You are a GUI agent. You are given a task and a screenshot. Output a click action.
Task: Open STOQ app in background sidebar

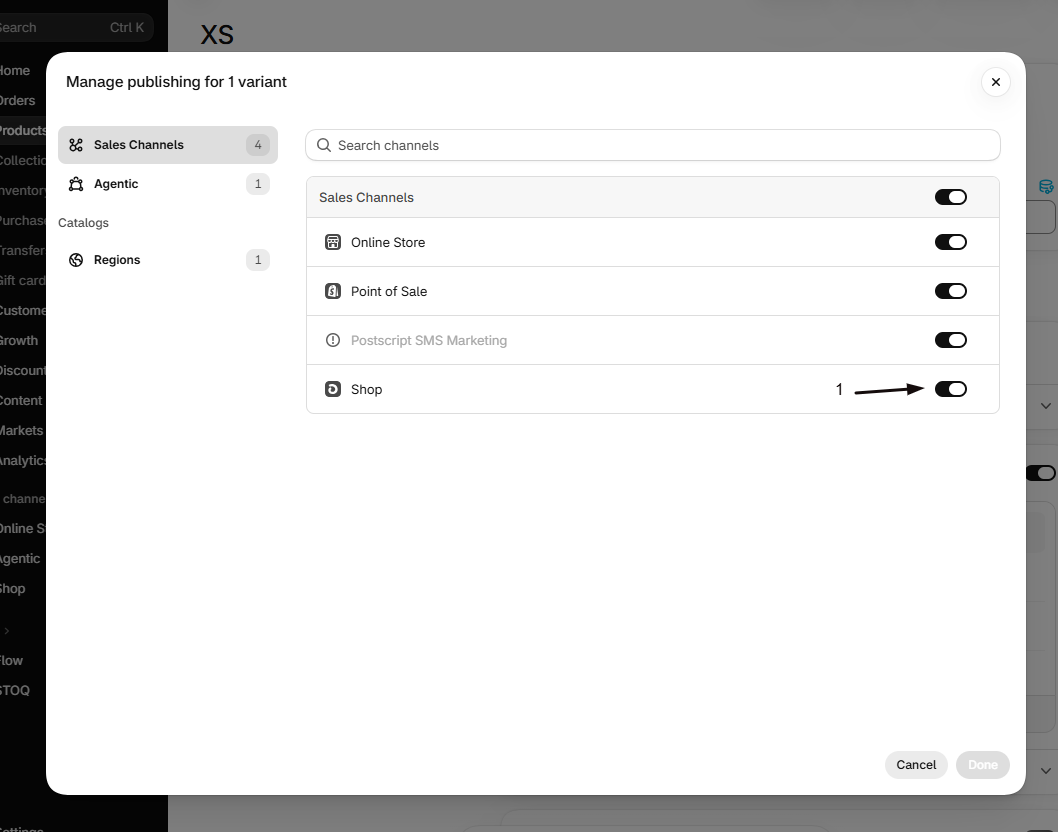[15, 690]
